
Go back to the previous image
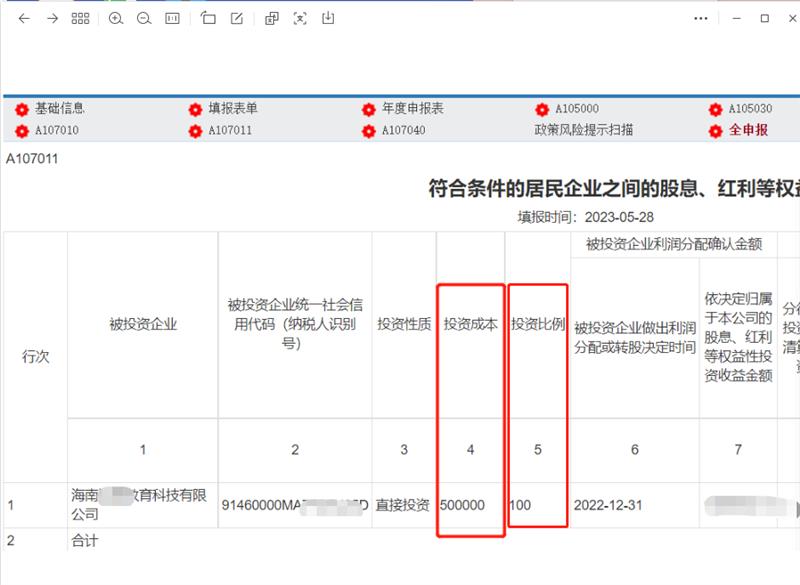coord(24,18)
